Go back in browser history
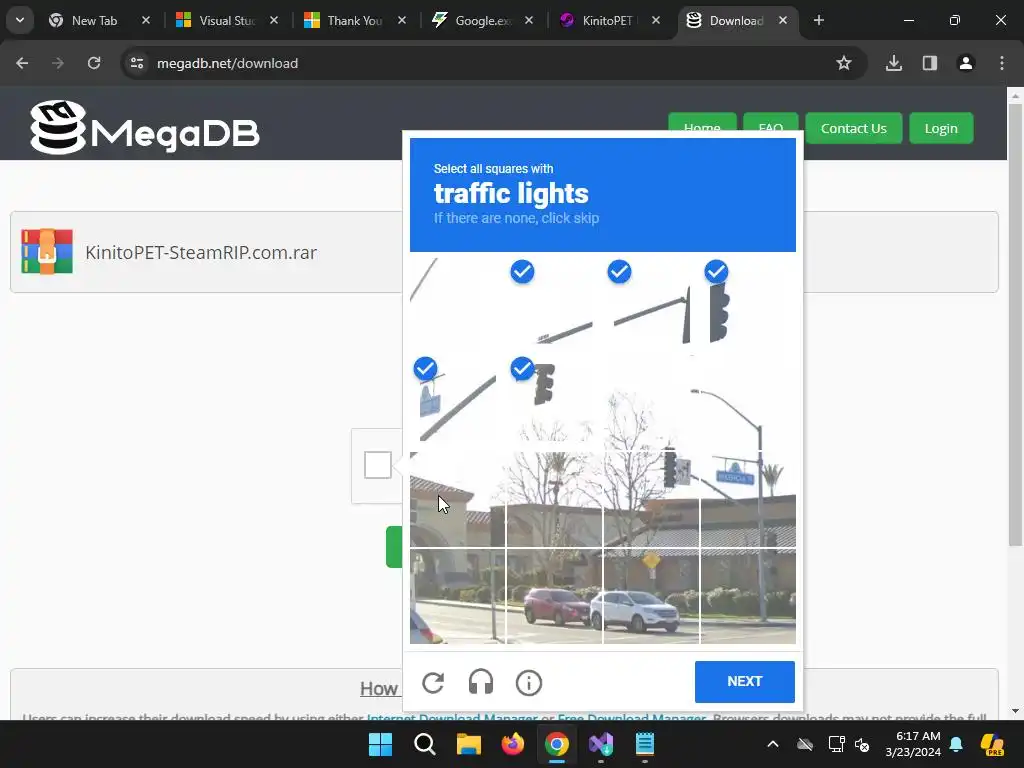Viewport: 1024px width, 768px height. coord(22,63)
